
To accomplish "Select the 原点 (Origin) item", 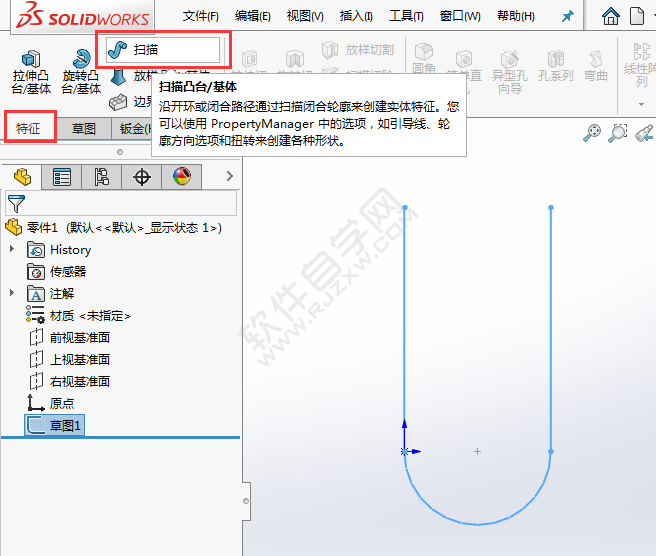I will pos(51,403).
